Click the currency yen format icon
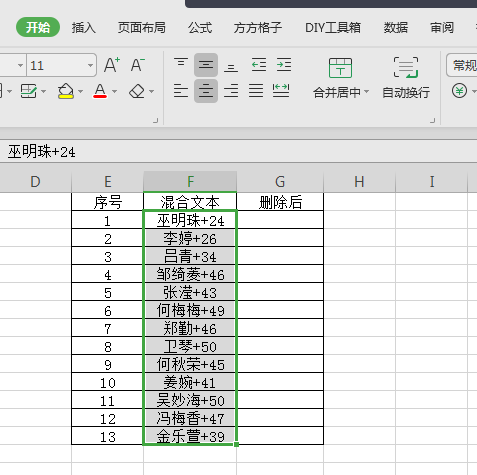The height and width of the screenshot is (475, 477). 459,91
